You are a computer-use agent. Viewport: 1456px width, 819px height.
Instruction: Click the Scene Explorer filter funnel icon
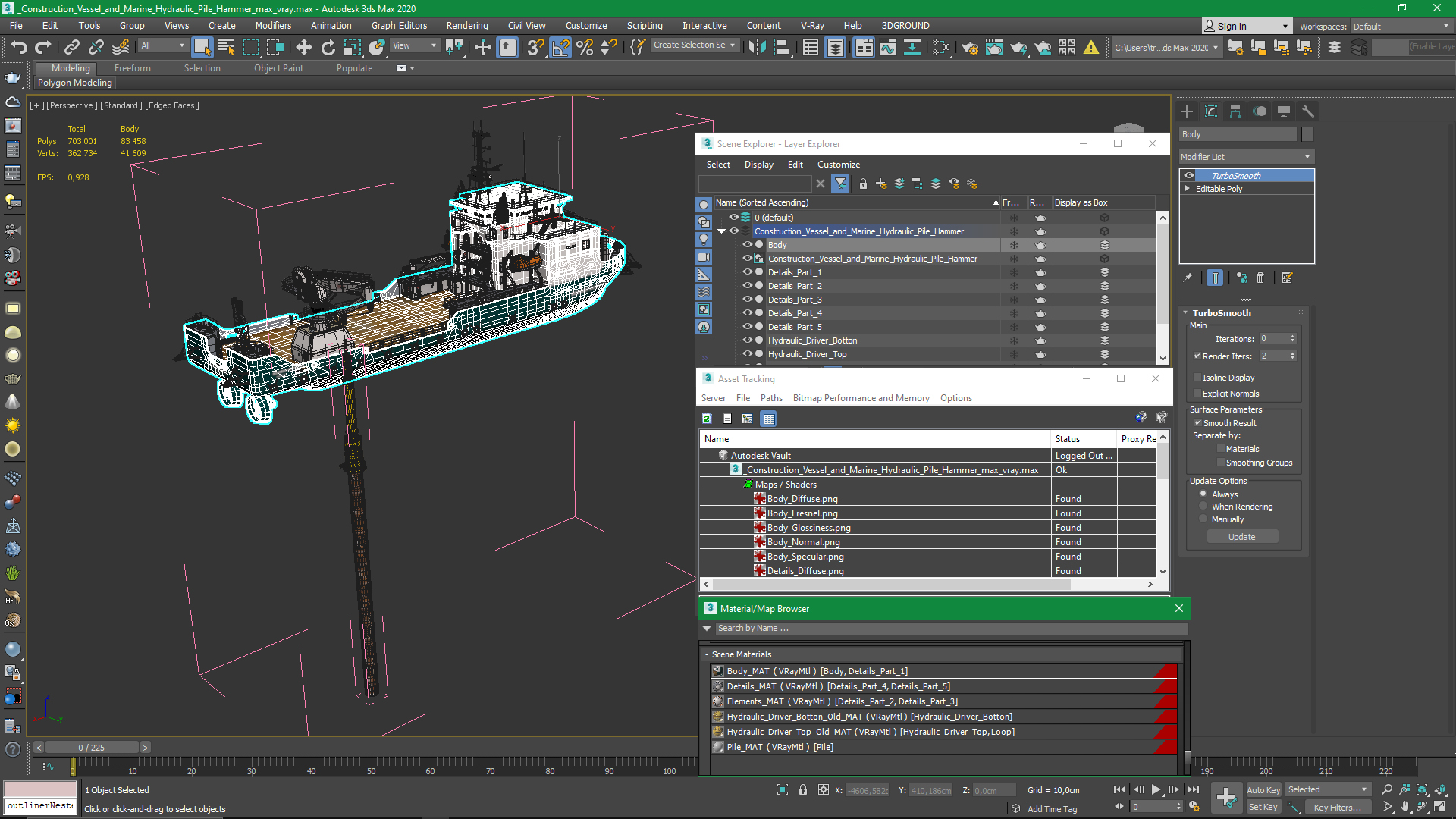point(840,184)
